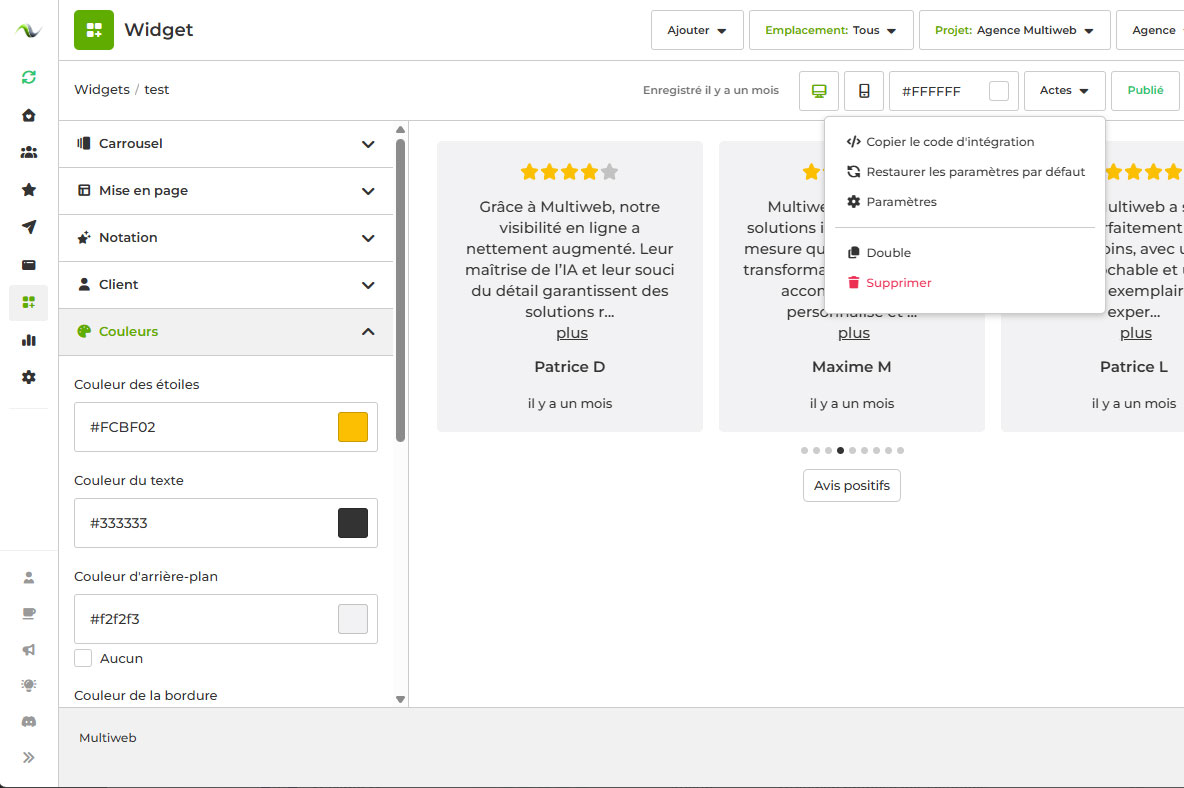Click plus link in Patrice D review

tap(572, 333)
